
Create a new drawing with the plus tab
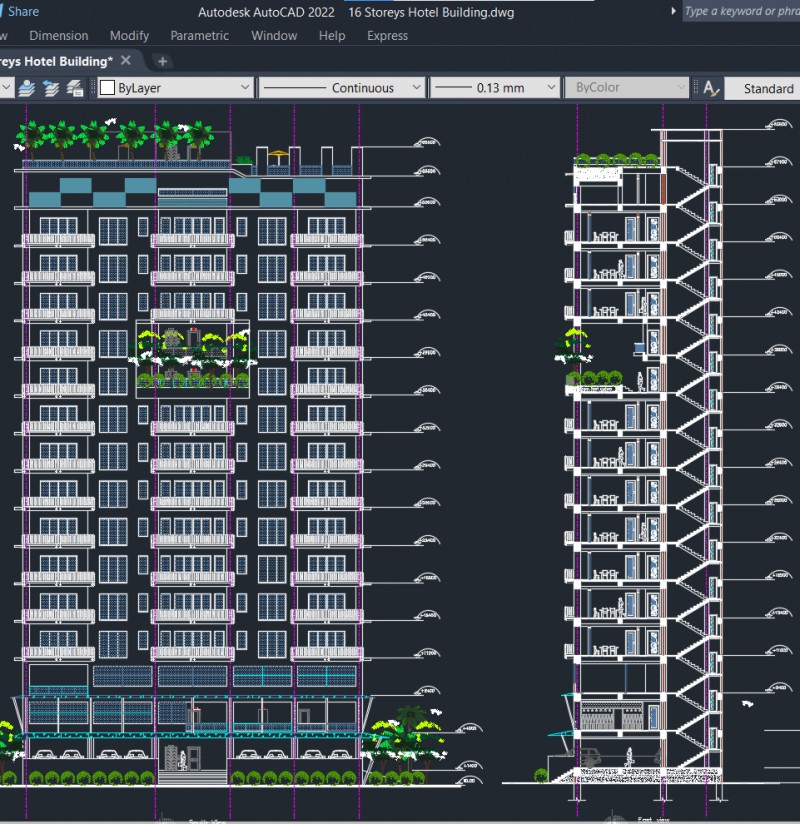click(x=162, y=60)
